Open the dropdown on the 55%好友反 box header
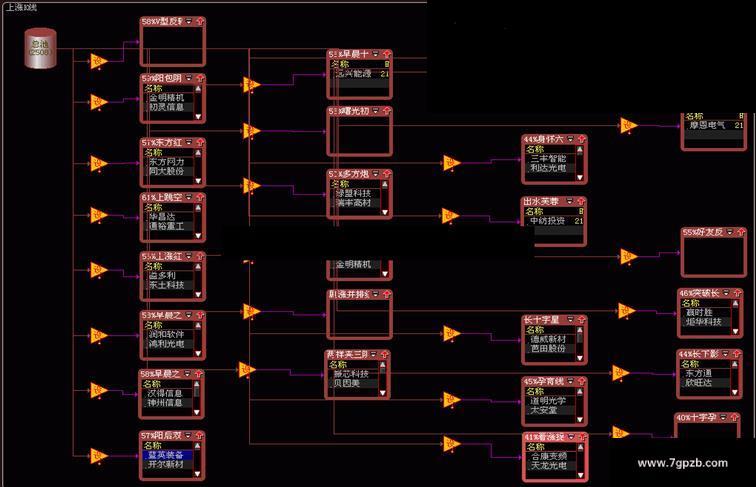This screenshot has width=756, height=487. tap(729, 232)
